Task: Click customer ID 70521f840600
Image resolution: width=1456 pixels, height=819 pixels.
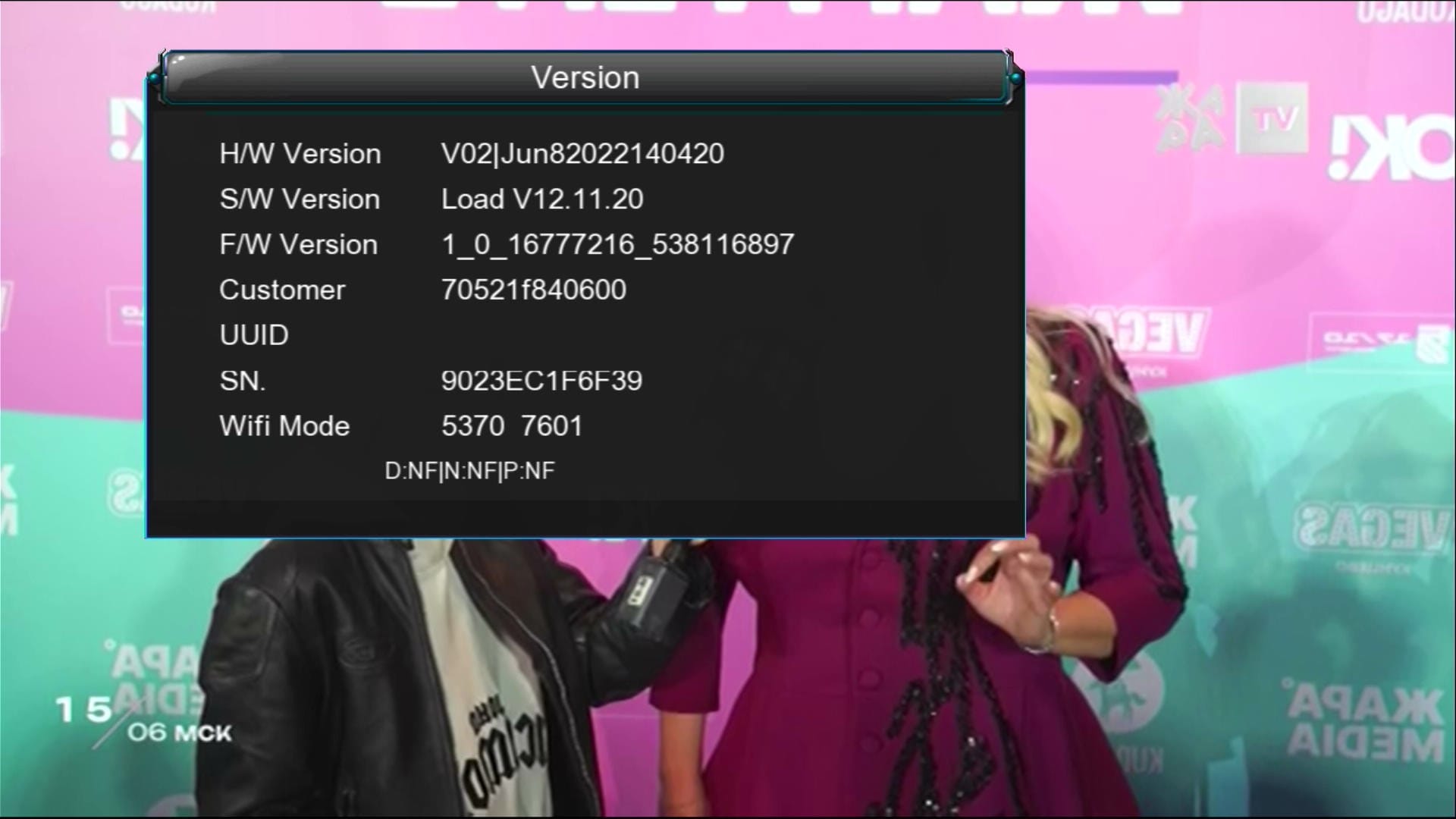Action: click(534, 290)
